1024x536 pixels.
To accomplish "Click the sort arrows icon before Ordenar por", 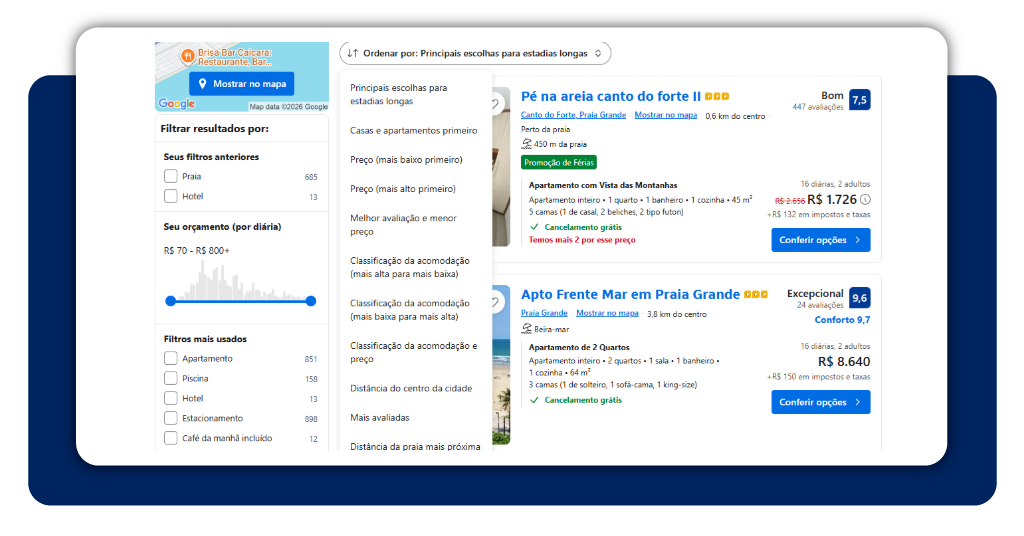I will 353,54.
